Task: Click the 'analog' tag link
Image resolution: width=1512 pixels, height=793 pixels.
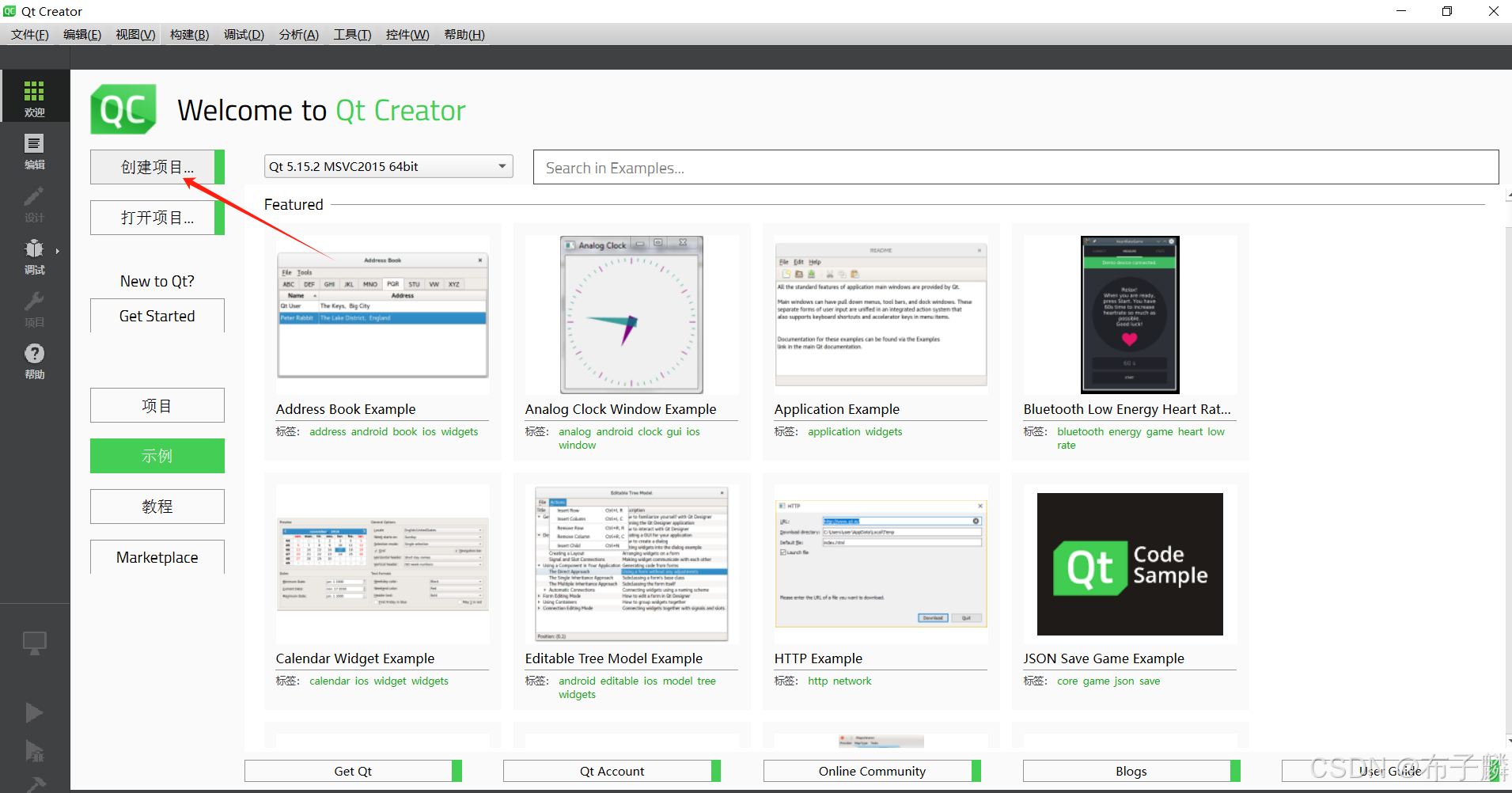Action: [x=574, y=431]
